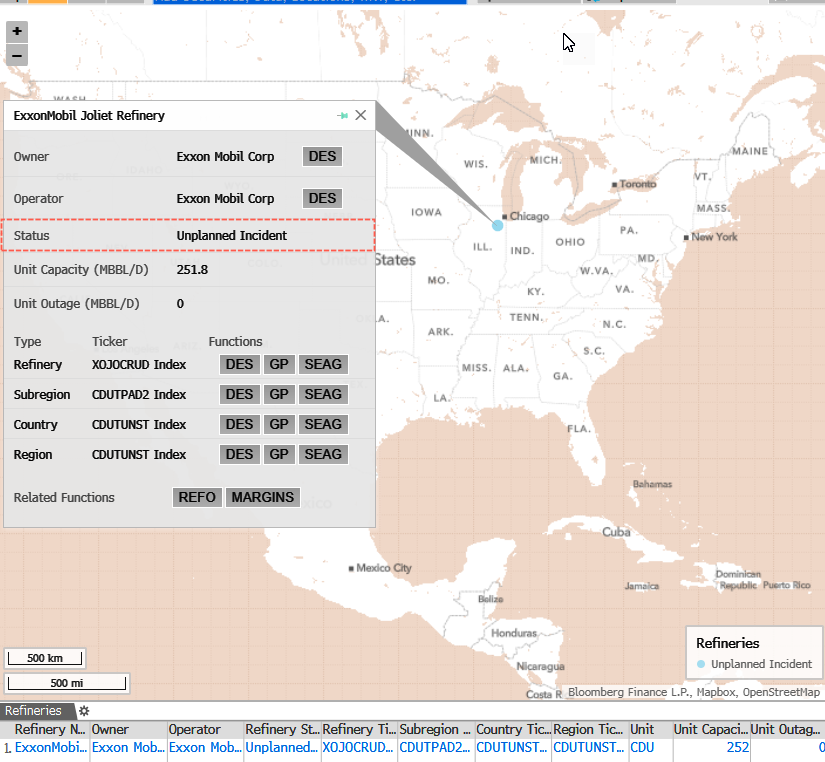Open Refineries table settings gear

click(x=84, y=711)
